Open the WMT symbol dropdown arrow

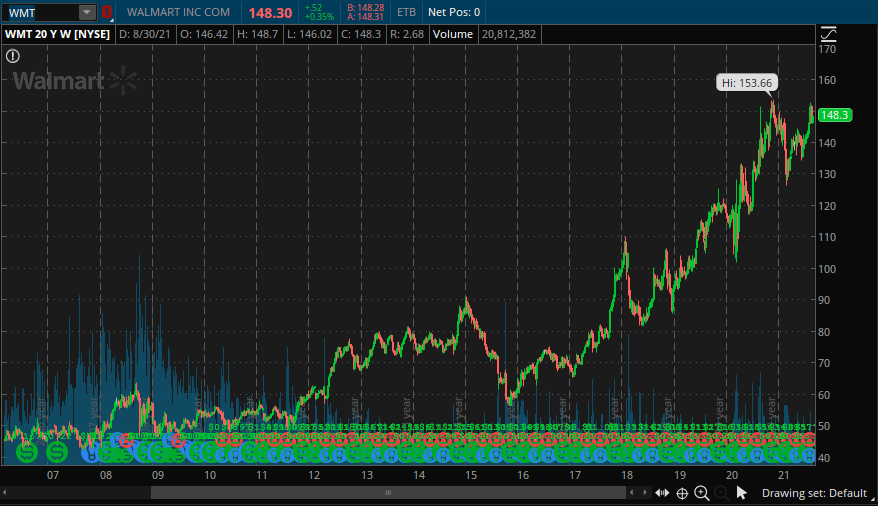click(x=87, y=12)
